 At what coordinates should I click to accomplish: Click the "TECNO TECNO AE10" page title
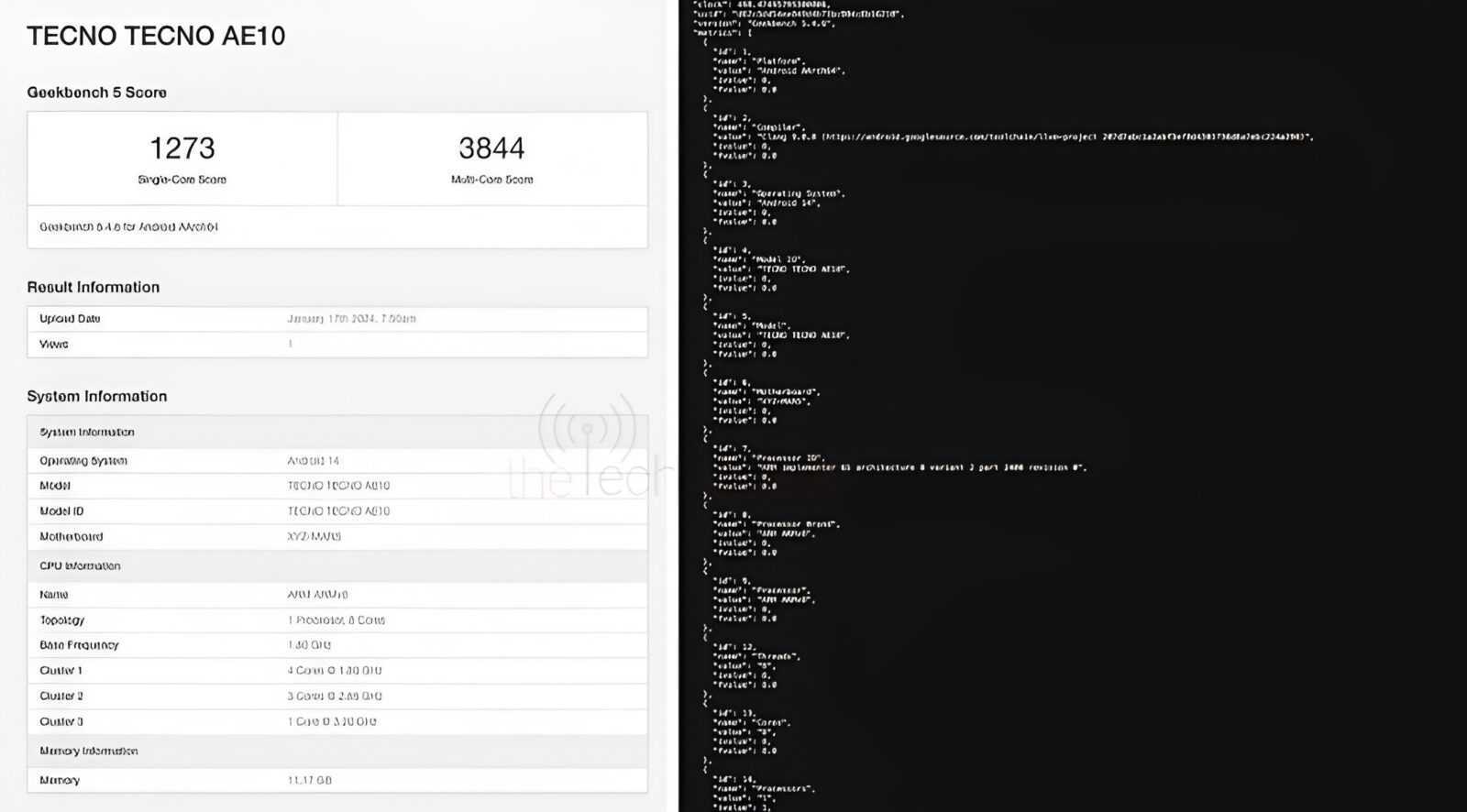tap(156, 36)
